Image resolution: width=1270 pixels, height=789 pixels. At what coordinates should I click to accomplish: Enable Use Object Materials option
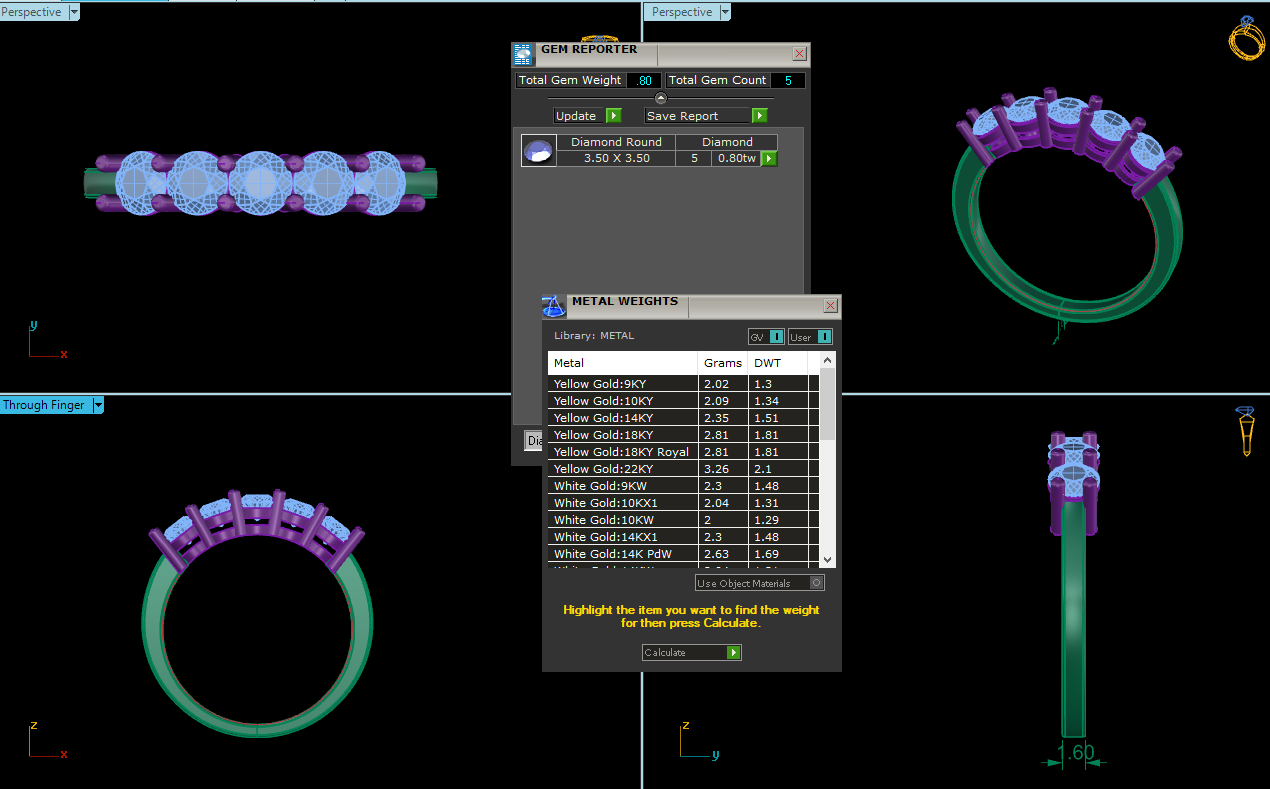click(816, 583)
